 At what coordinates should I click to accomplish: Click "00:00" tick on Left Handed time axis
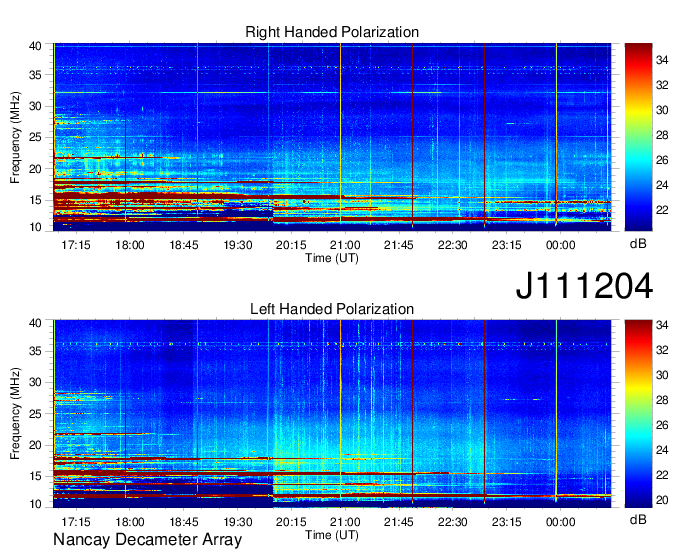[x=560, y=522]
